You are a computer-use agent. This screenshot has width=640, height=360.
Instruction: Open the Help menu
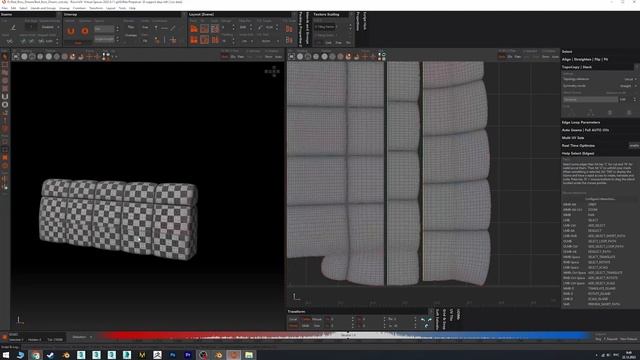pyautogui.click(x=132, y=8)
